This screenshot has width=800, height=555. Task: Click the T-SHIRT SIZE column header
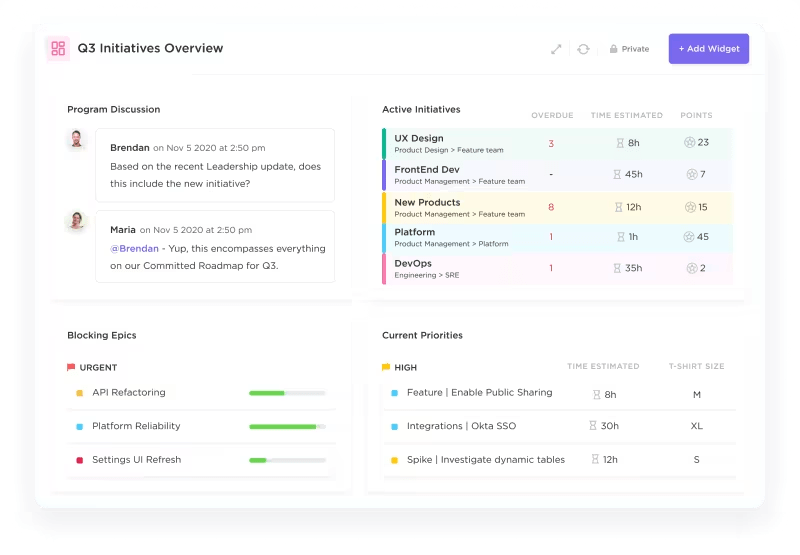696,366
